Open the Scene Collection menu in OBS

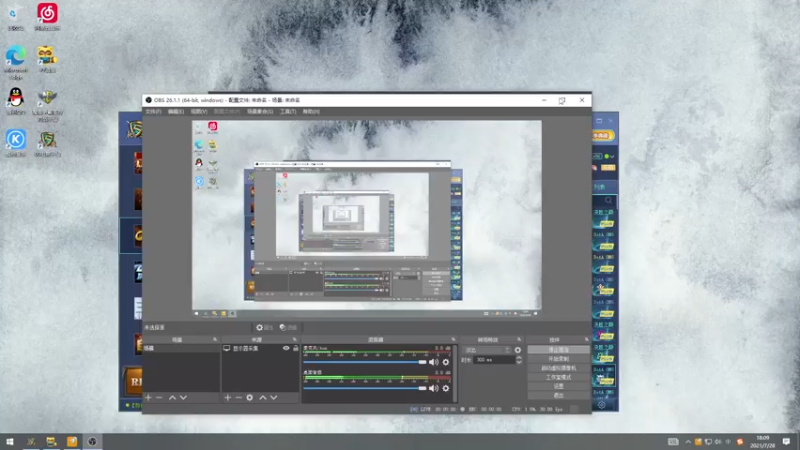(260, 111)
